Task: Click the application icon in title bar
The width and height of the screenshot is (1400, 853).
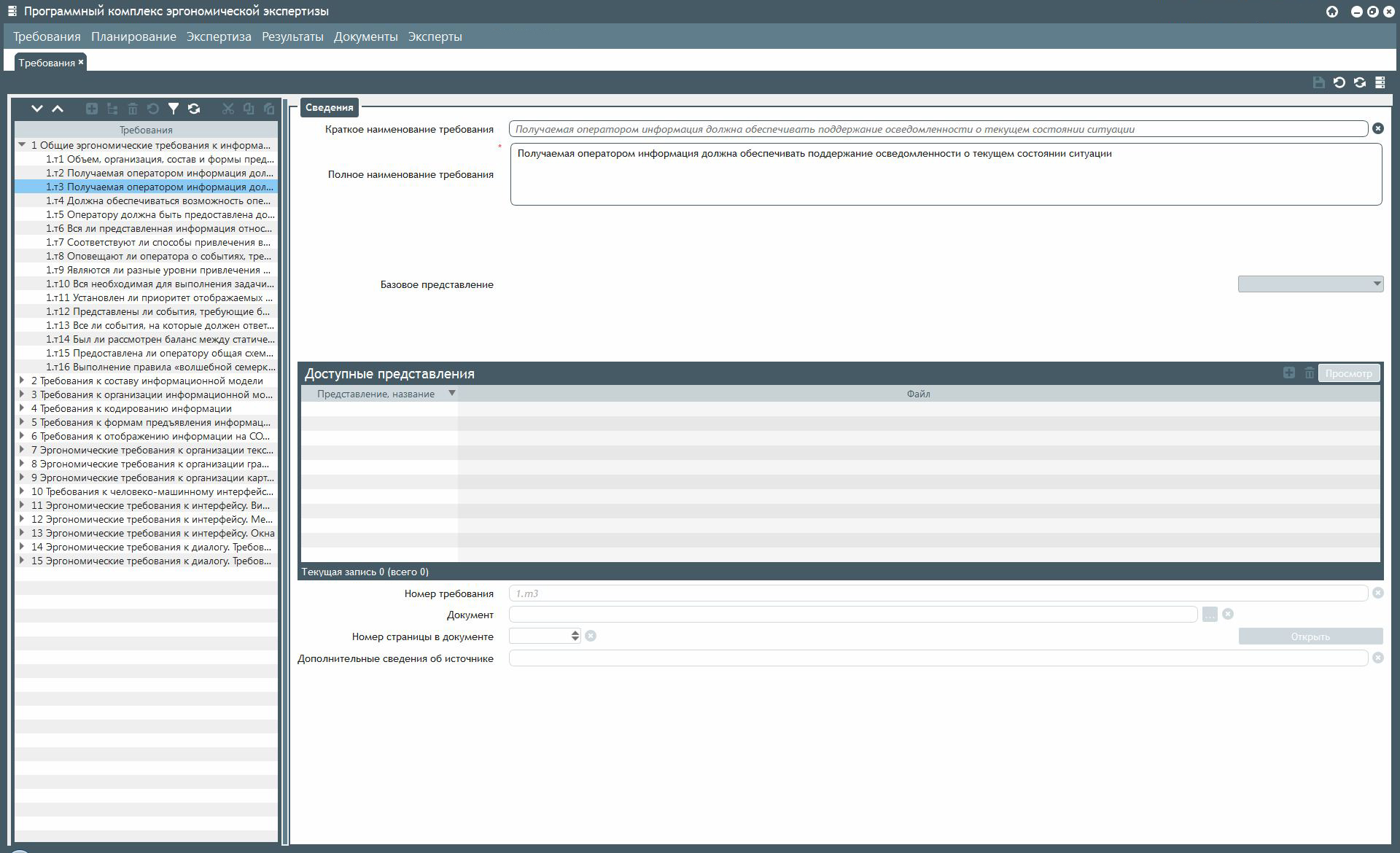Action: (x=12, y=11)
